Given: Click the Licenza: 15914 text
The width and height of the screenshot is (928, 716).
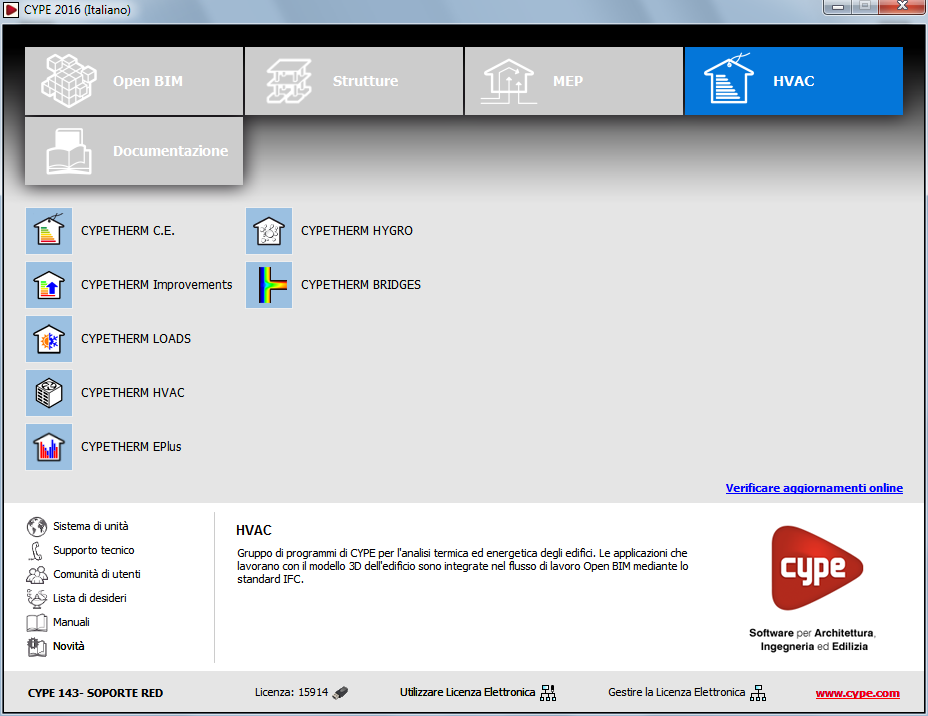Looking at the screenshot, I should (291, 692).
